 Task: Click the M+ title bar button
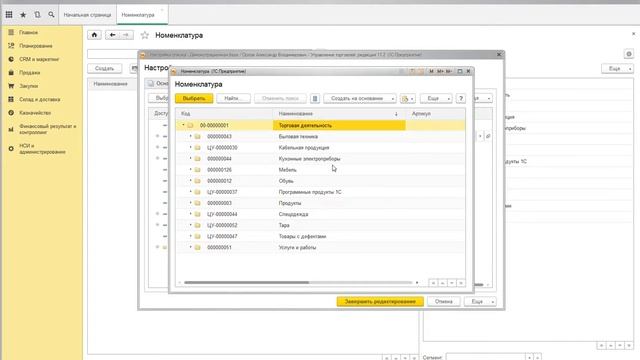440,71
